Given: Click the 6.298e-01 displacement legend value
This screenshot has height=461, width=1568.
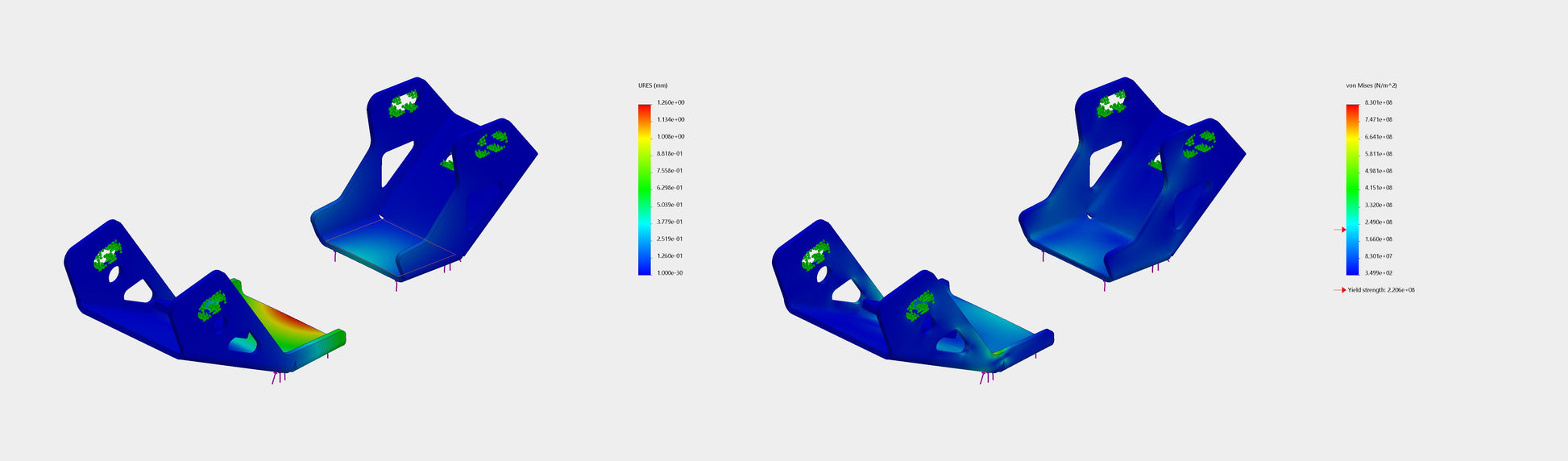Looking at the screenshot, I should tap(670, 188).
